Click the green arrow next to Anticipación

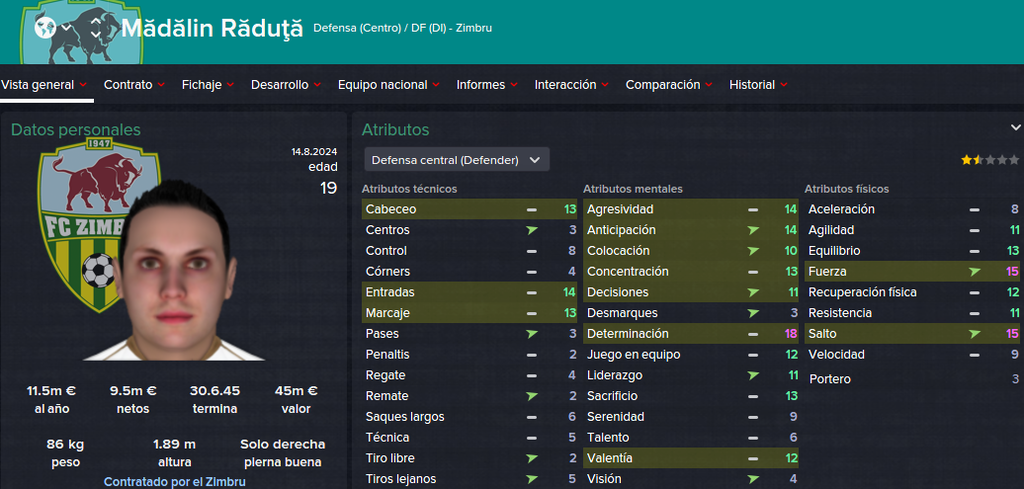coord(753,230)
